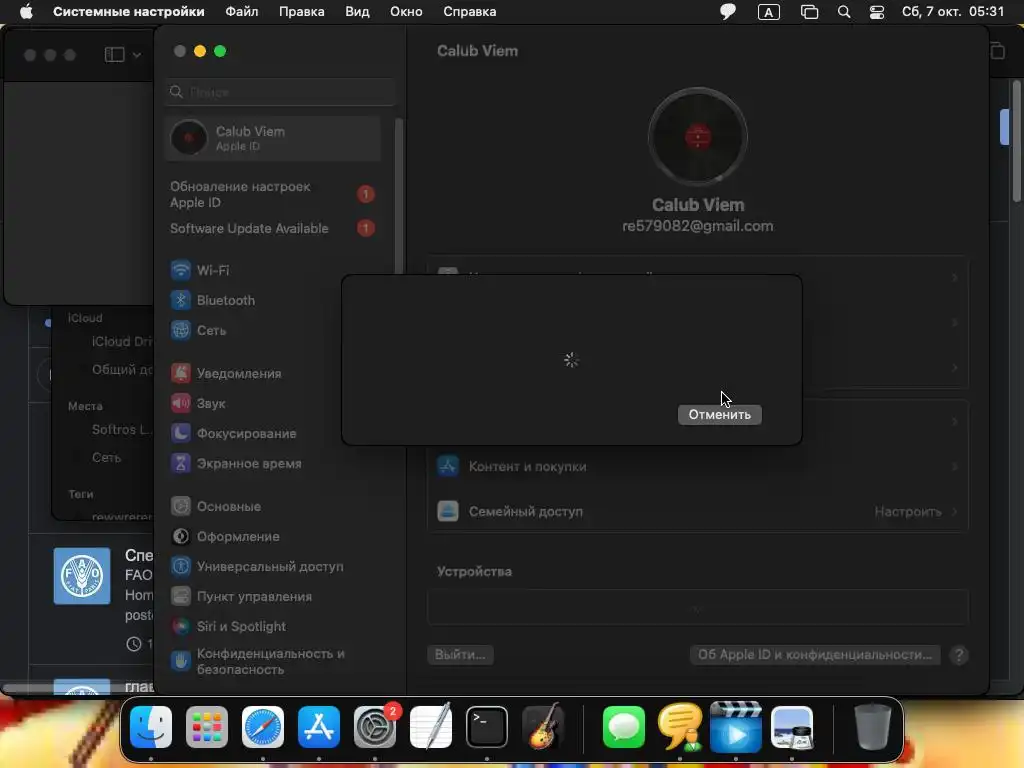
Task: Click Контент и покупки App Store icon
Action: [448, 466]
